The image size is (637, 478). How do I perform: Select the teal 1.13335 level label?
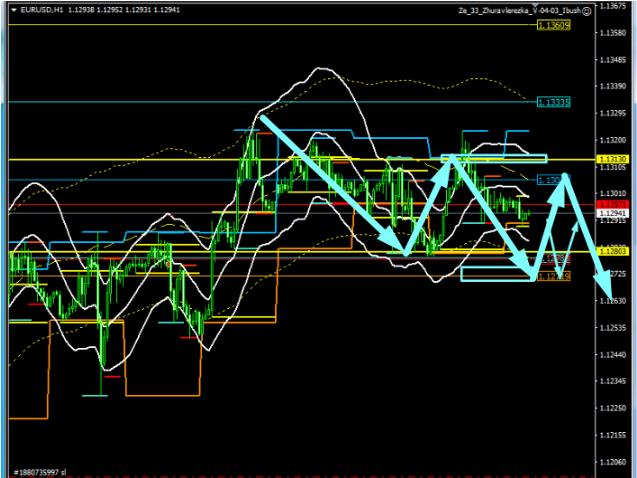[x=554, y=102]
